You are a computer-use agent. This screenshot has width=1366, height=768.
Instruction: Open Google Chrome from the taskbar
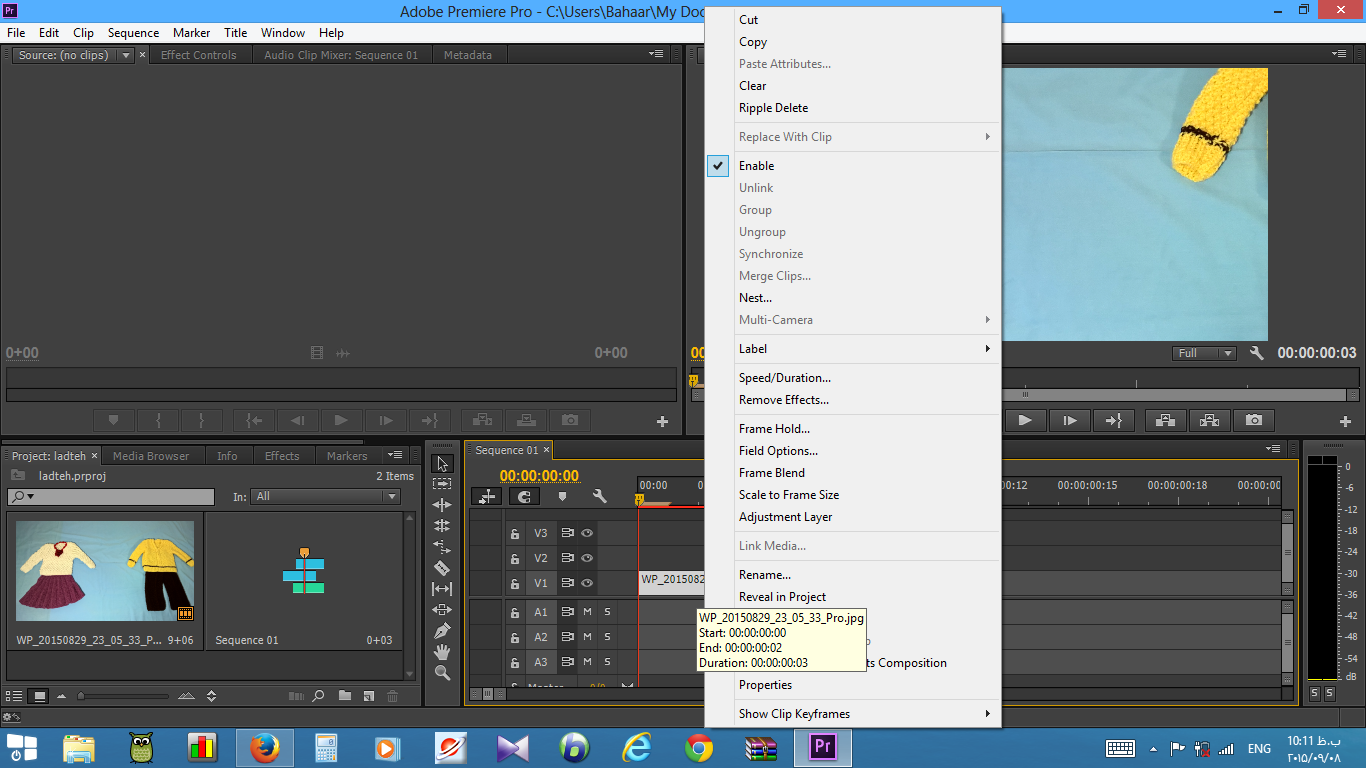coord(699,748)
